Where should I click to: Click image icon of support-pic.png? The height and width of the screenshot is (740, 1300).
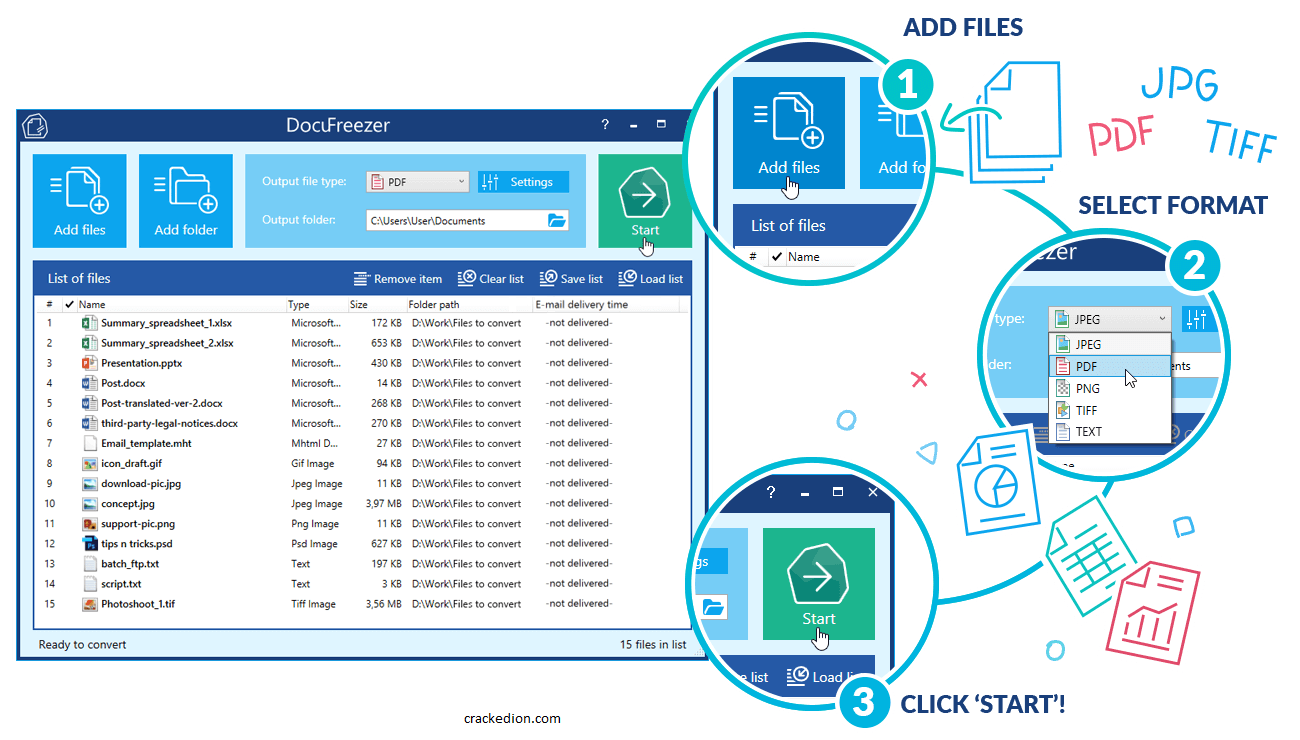[x=90, y=523]
